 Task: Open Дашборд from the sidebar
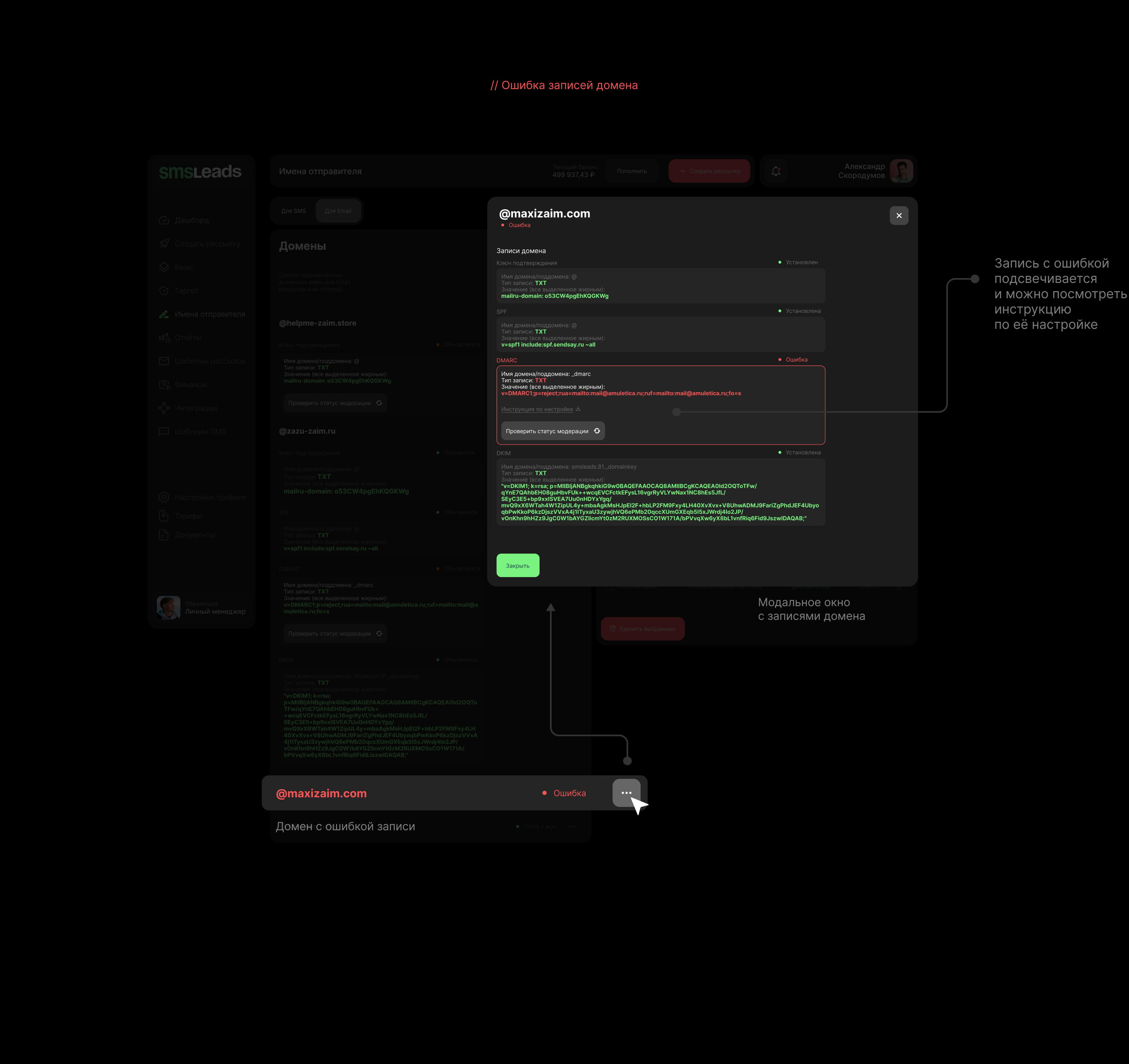pos(192,220)
